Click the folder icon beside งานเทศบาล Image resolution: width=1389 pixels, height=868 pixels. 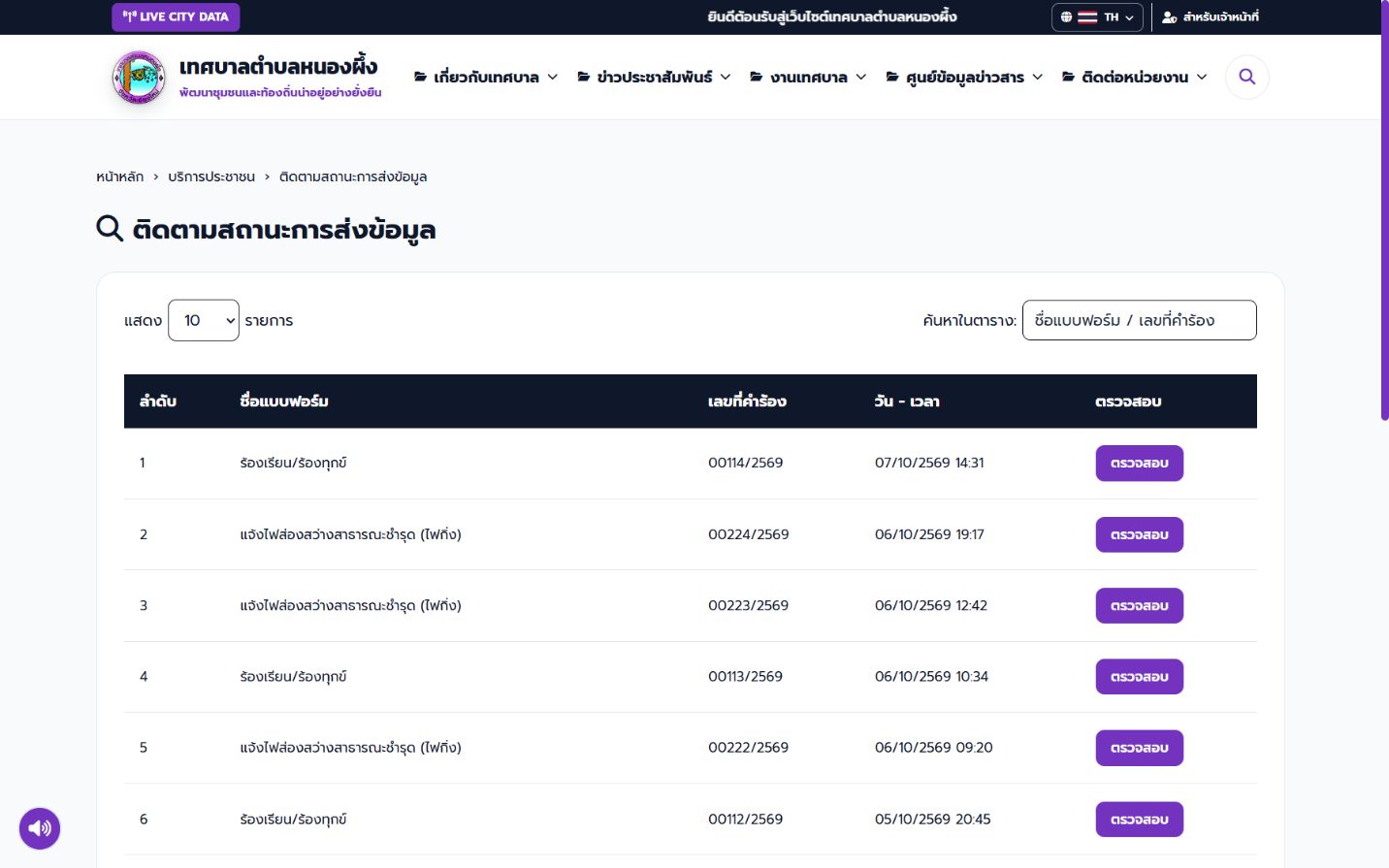coord(756,77)
